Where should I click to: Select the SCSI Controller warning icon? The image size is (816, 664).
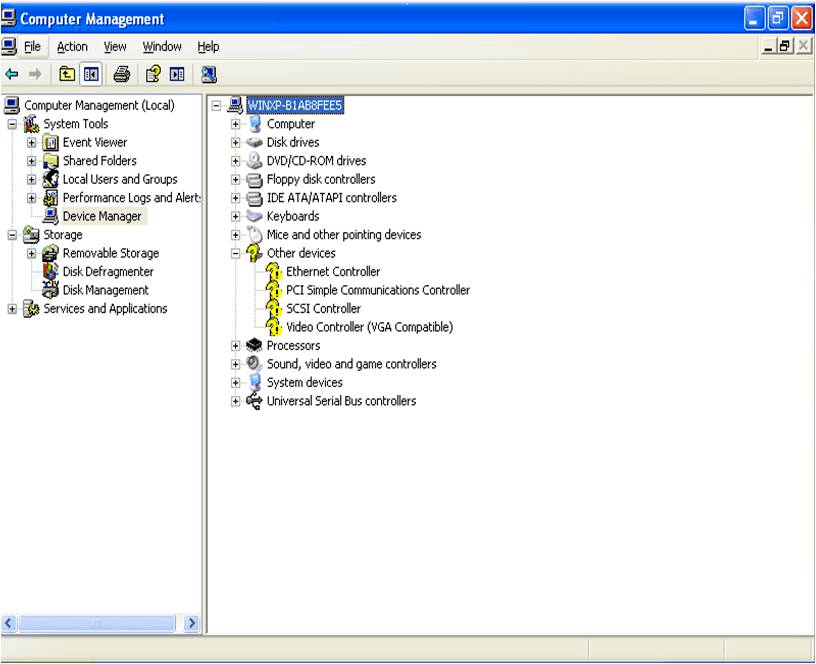[275, 309]
